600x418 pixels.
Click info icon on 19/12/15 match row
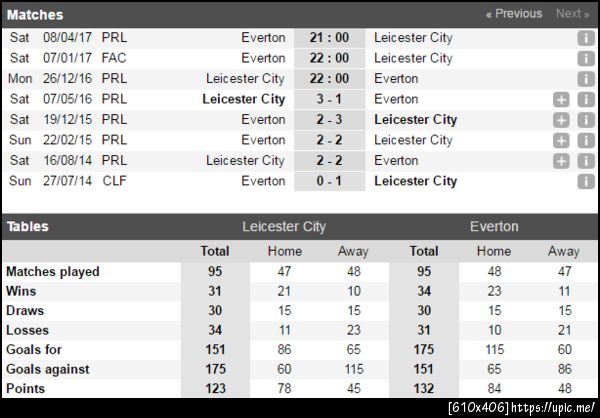point(586,120)
